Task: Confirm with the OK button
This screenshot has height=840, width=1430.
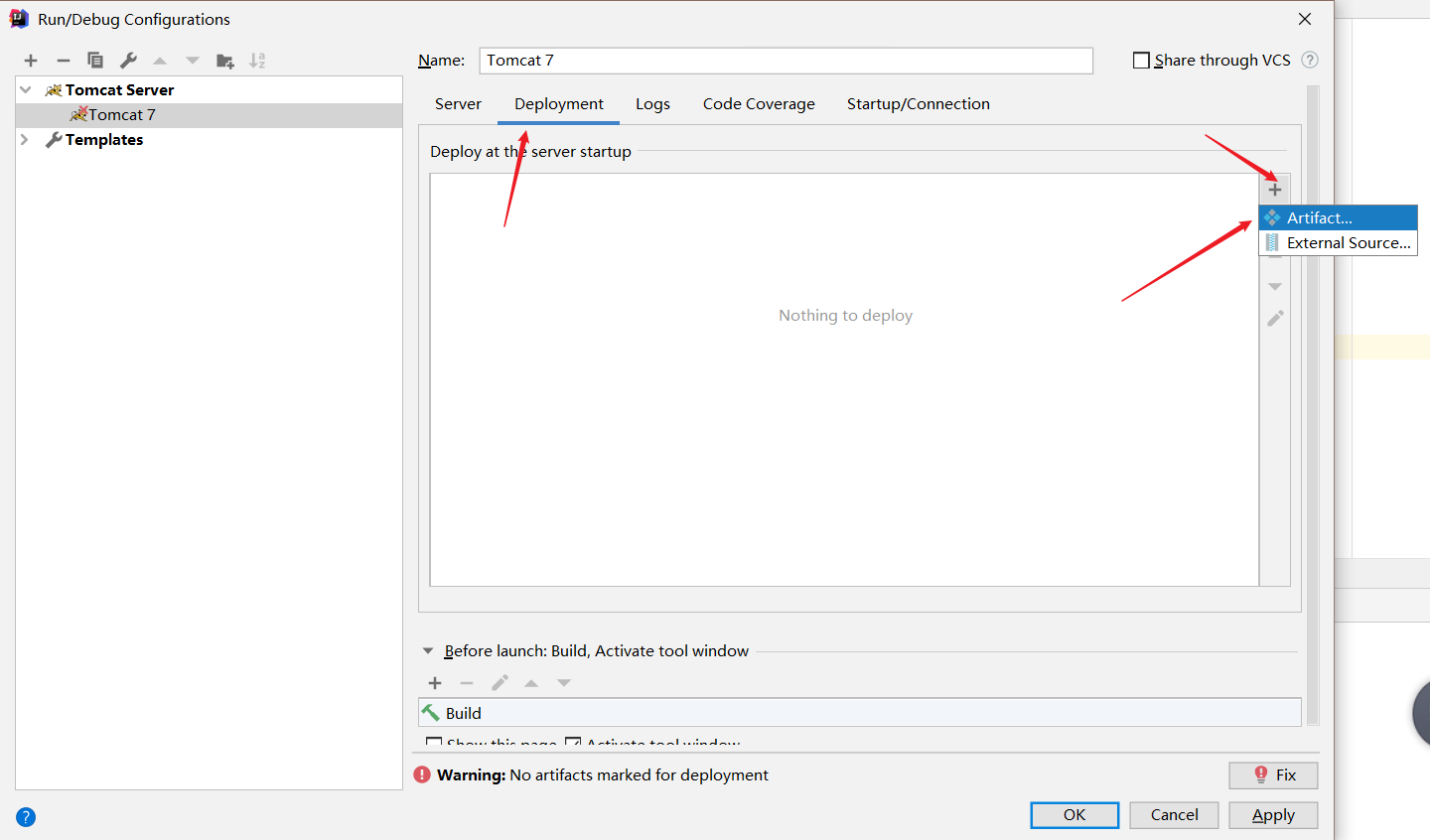Action: coord(1074,815)
